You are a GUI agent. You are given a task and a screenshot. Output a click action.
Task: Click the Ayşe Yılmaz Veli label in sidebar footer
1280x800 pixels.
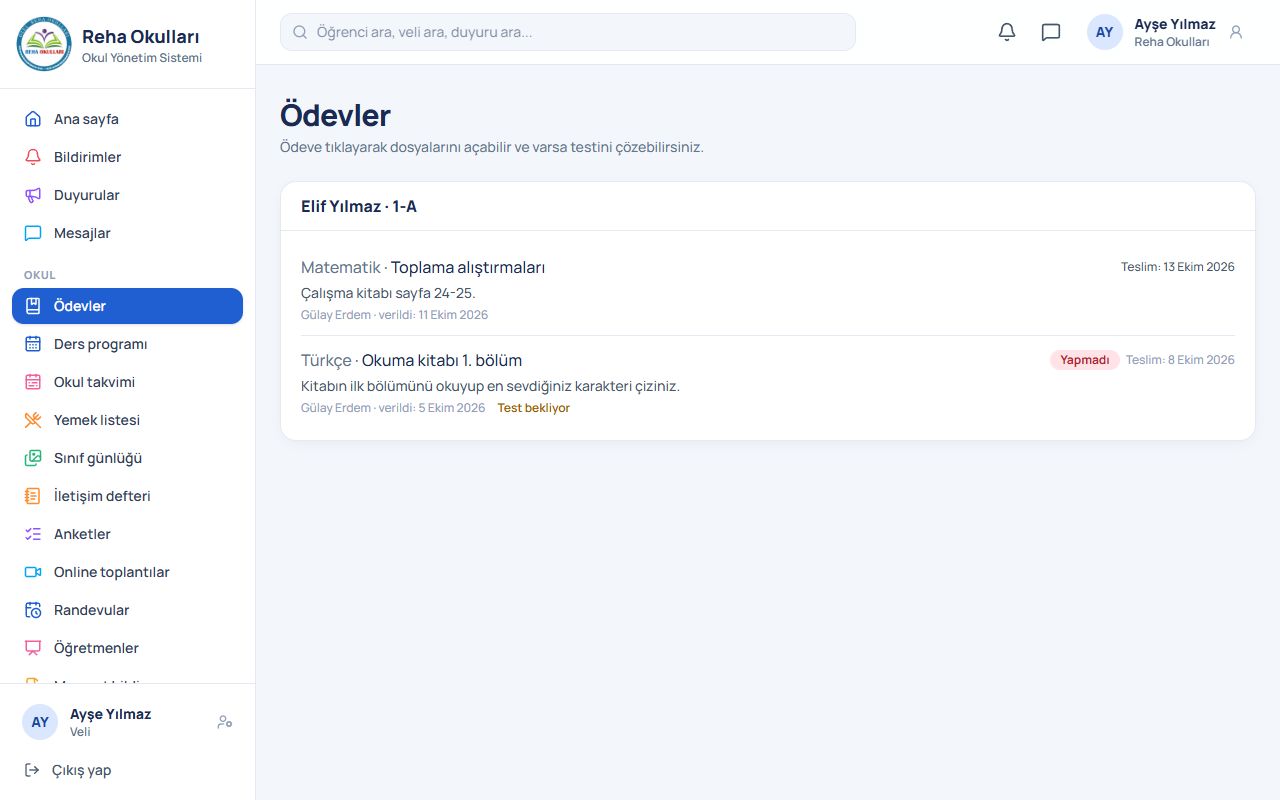110,722
